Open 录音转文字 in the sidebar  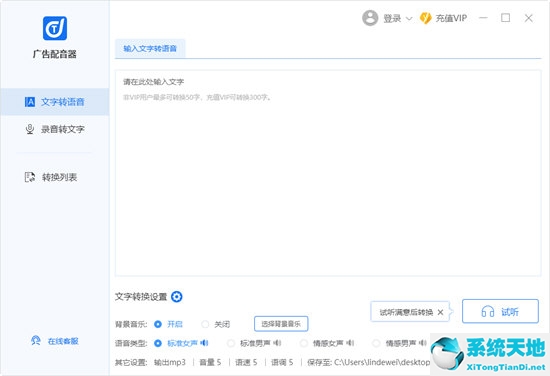tap(55, 129)
